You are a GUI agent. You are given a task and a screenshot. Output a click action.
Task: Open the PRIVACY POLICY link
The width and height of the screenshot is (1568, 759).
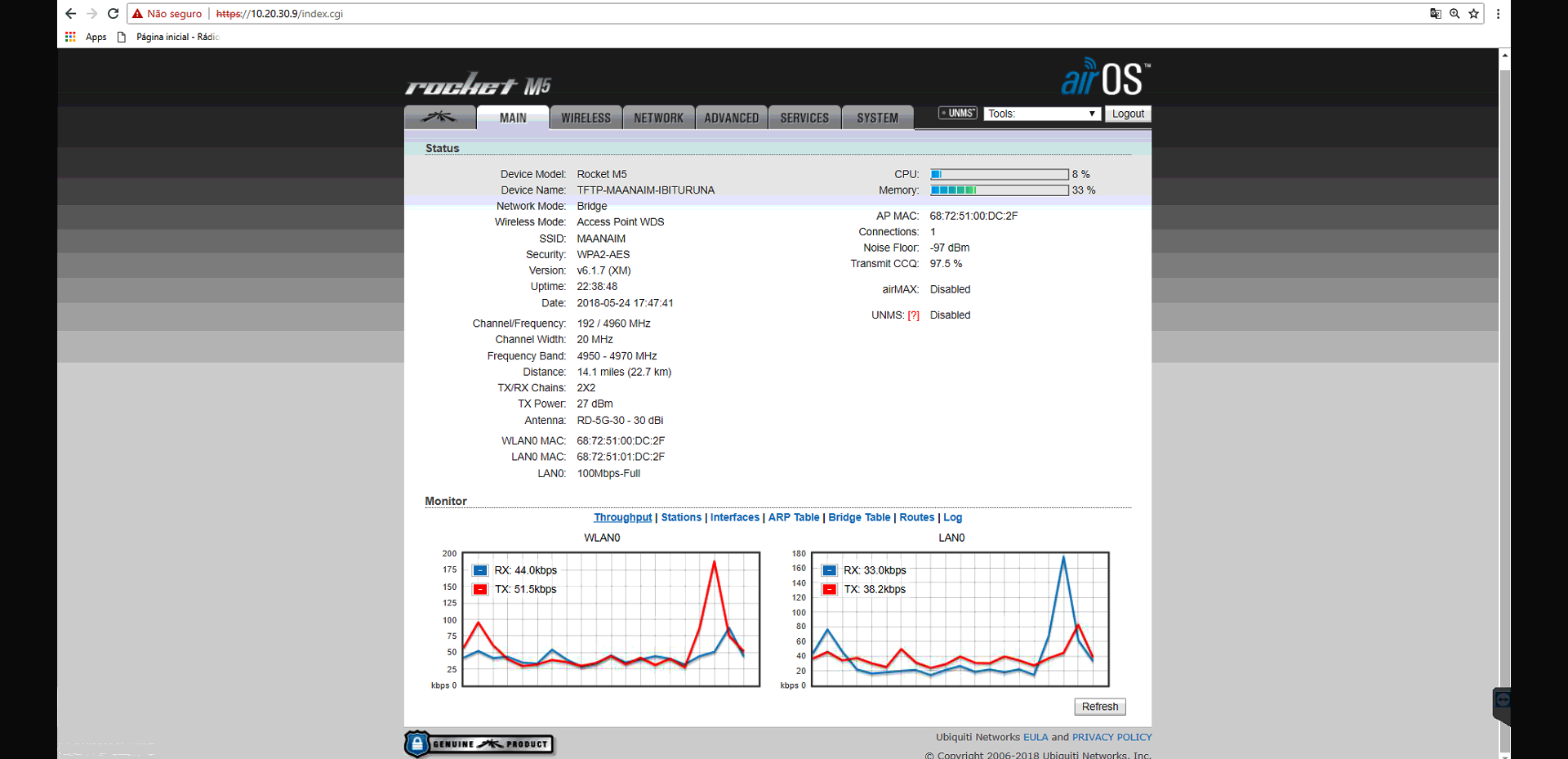click(x=1112, y=737)
